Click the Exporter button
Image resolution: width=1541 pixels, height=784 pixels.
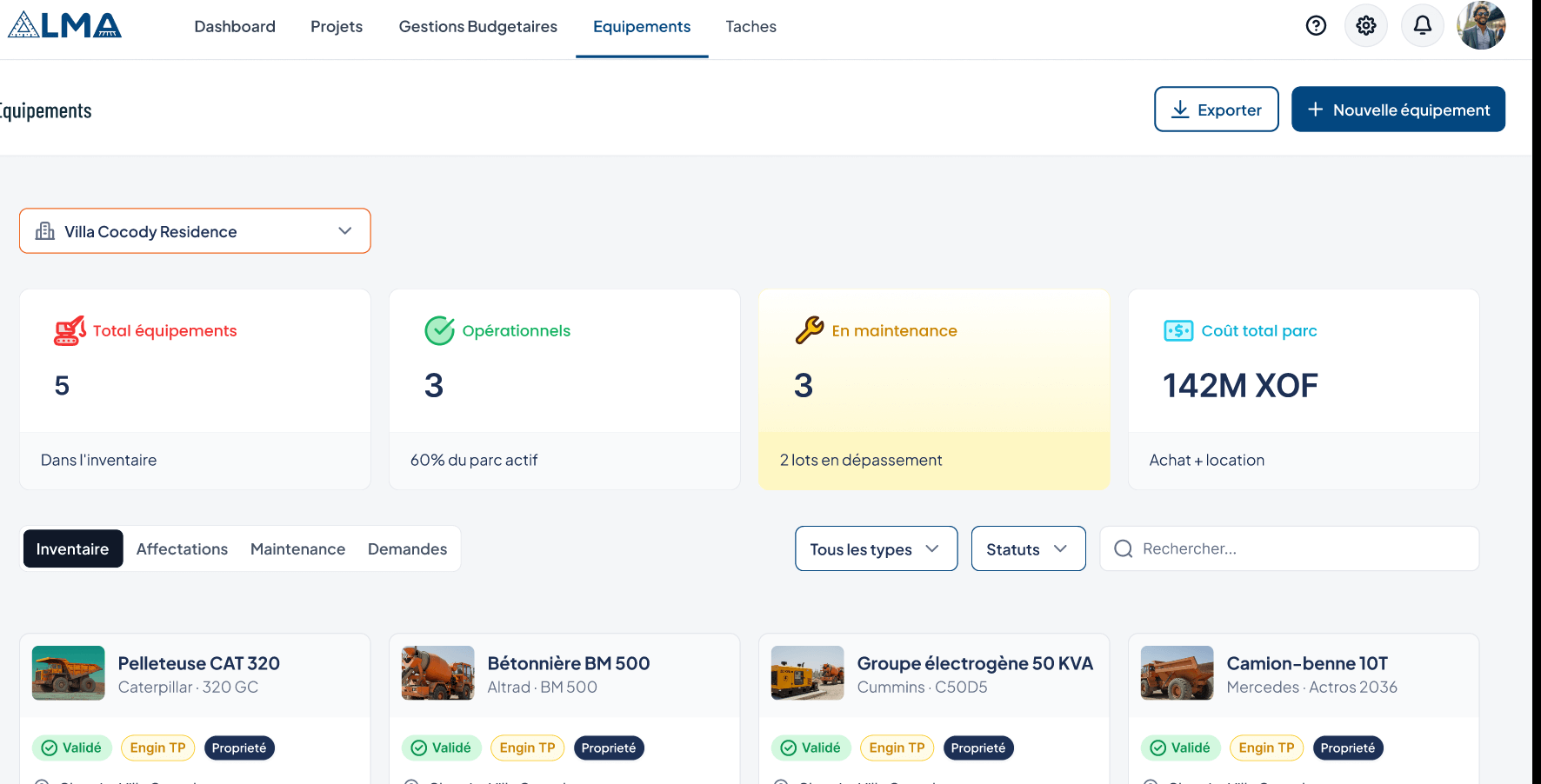pyautogui.click(x=1216, y=109)
